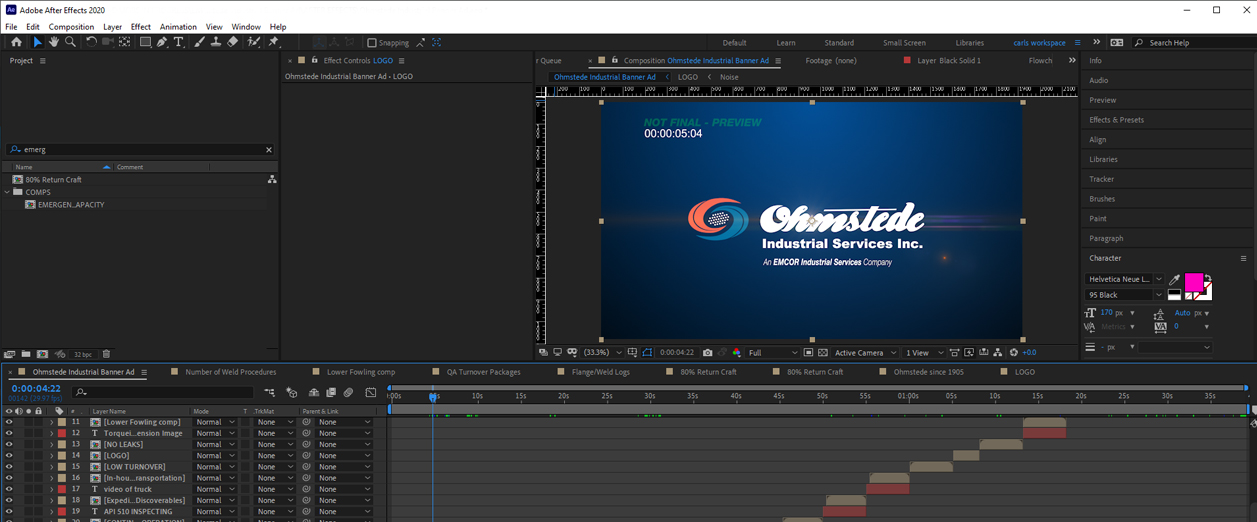Screen dimensions: 1257x522
Task: Select the Zoom magnifier tool
Action: [x=70, y=42]
